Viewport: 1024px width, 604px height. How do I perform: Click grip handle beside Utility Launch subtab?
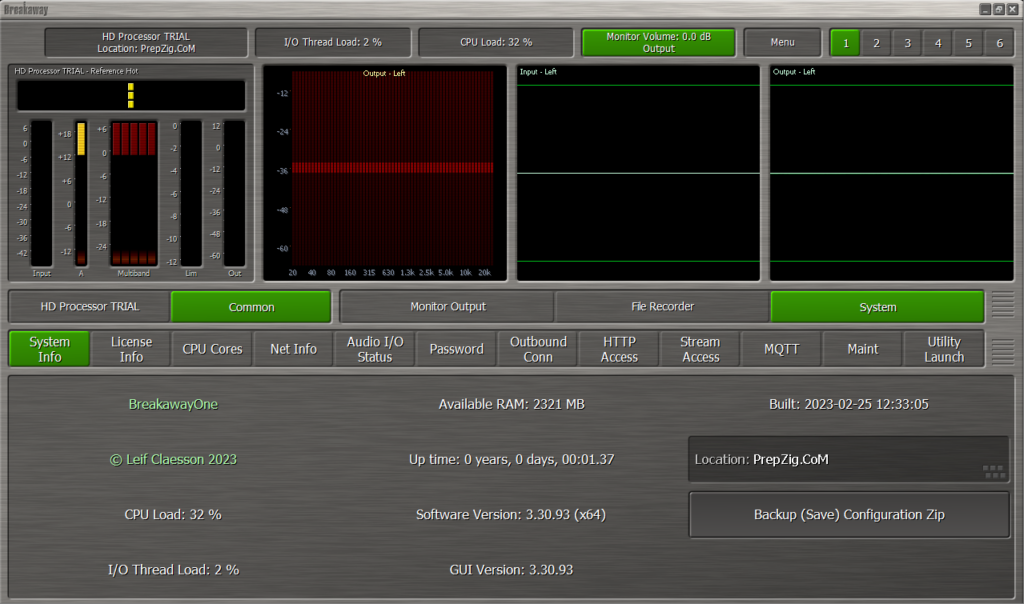point(1002,351)
